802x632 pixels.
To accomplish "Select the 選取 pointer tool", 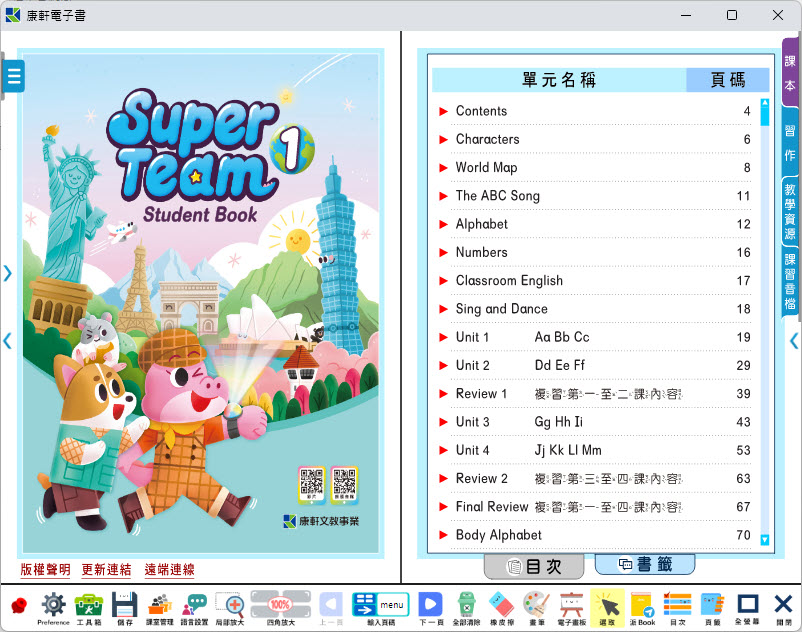I will (607, 608).
